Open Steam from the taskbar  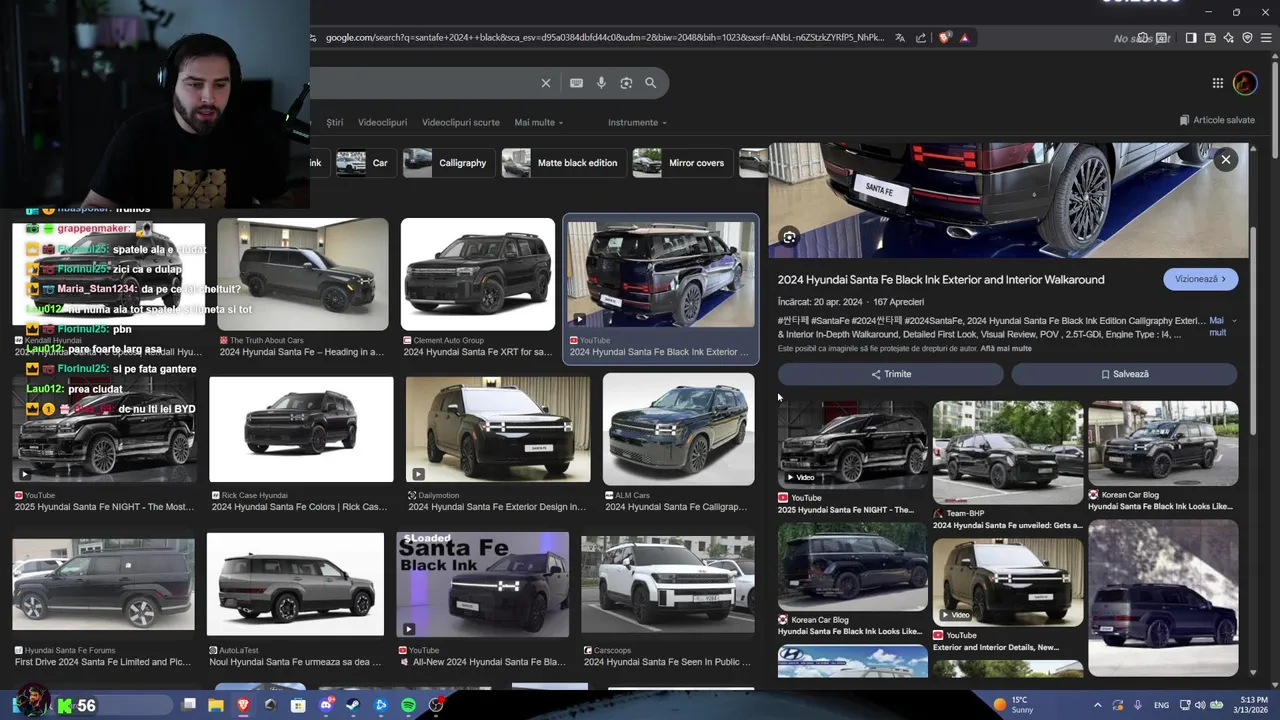[x=353, y=705]
